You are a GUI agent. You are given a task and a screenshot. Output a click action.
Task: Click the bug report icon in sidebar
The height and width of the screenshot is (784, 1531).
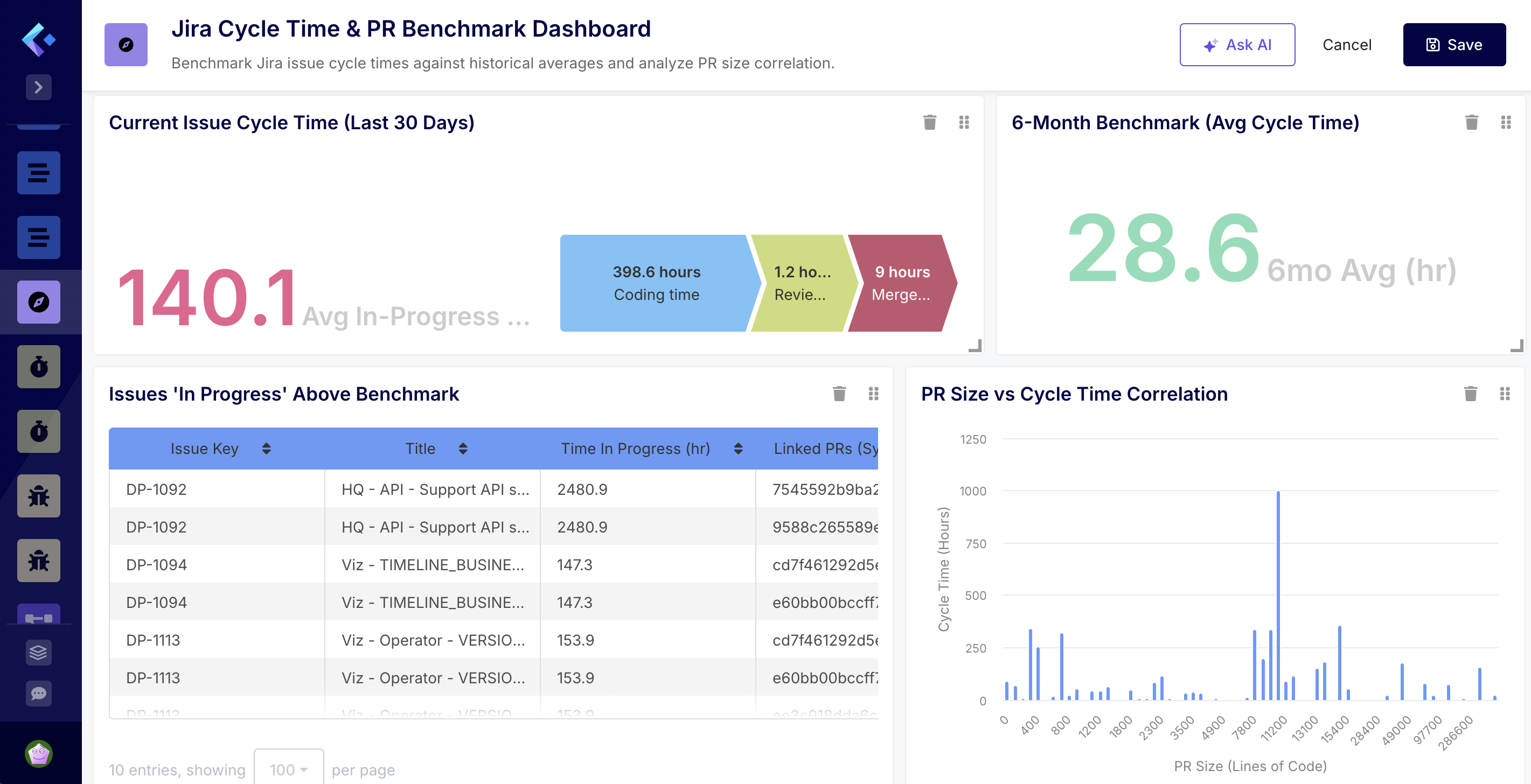pos(38,496)
